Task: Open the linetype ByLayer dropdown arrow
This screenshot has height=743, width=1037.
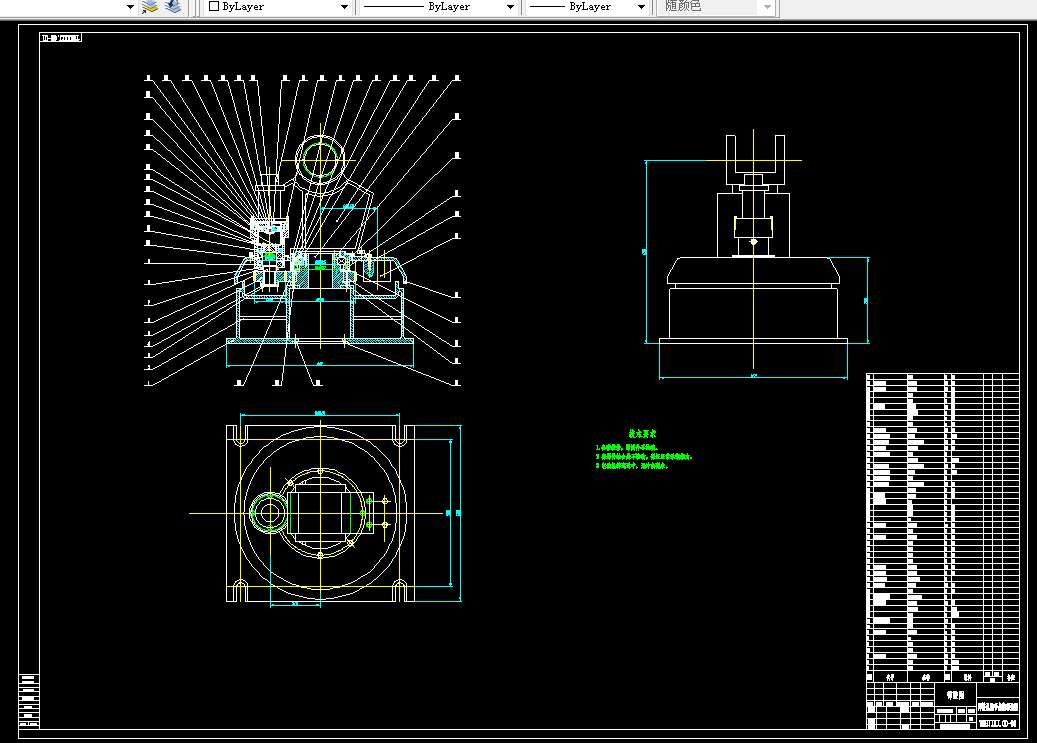Action: 510,7
